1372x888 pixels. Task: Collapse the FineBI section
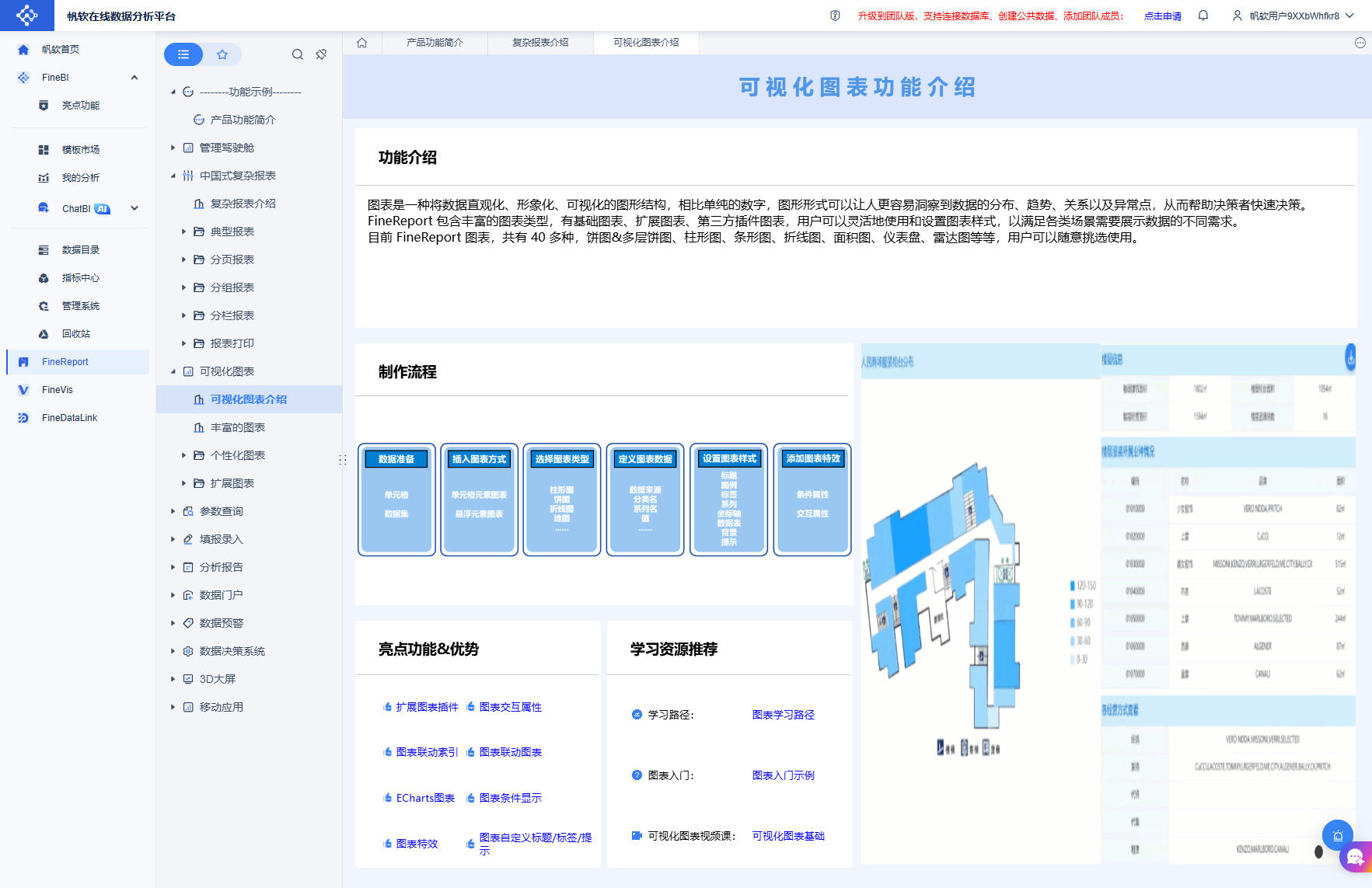coord(134,78)
